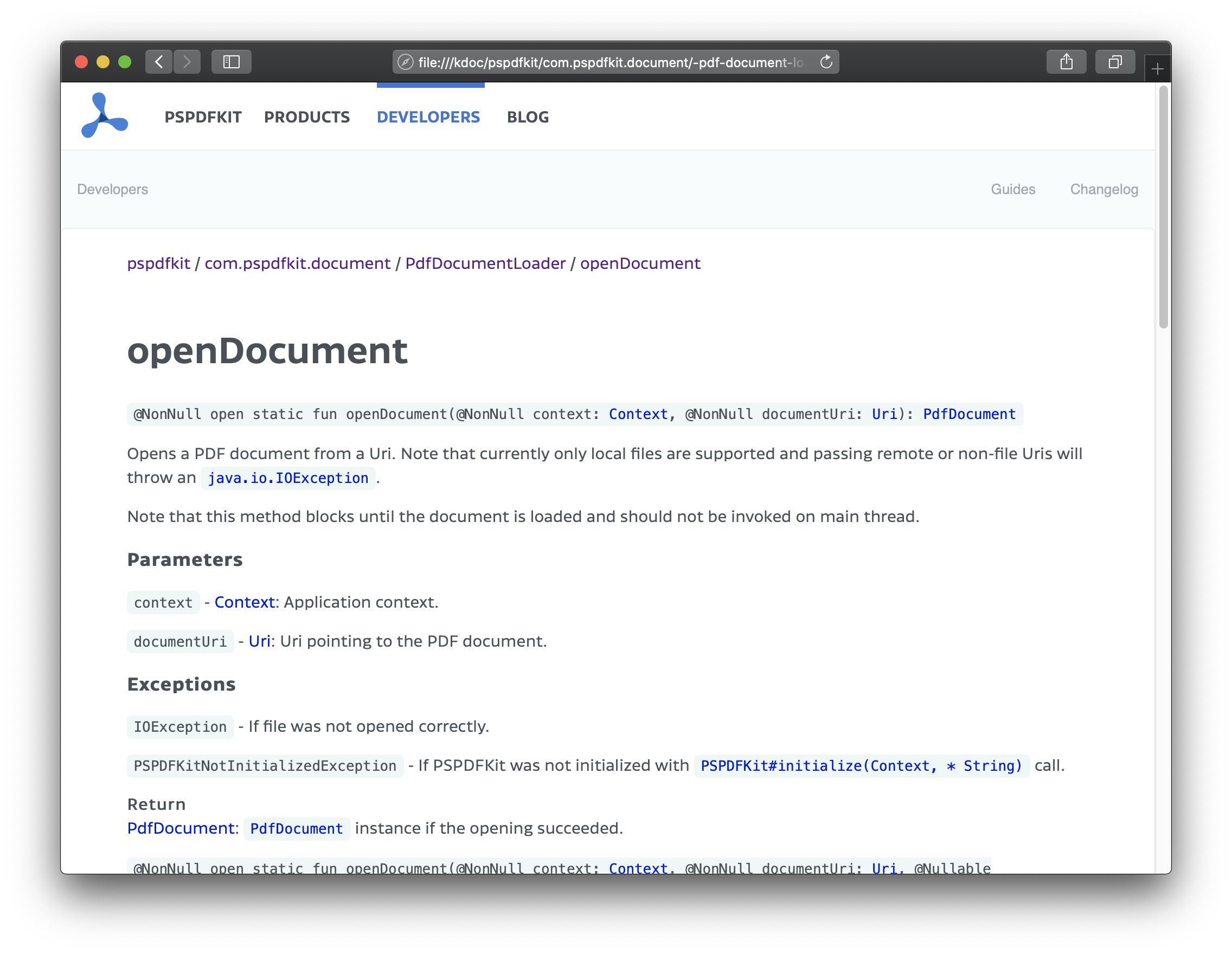This screenshot has width=1232, height=954.
Task: Open the PSPDFKit#initialize method documentation
Action: point(859,766)
